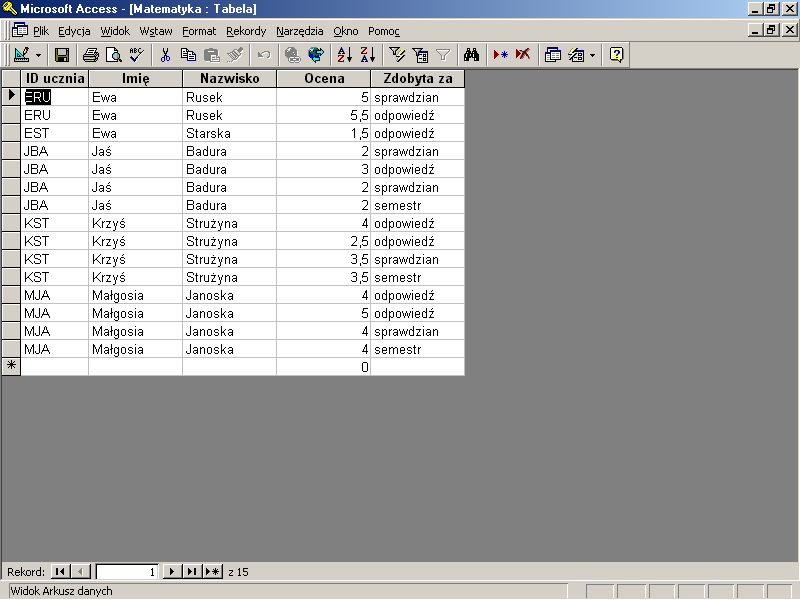Image resolution: width=800 pixels, height=600 pixels.
Task: Jump to the last record in the navigator
Action: point(192,572)
